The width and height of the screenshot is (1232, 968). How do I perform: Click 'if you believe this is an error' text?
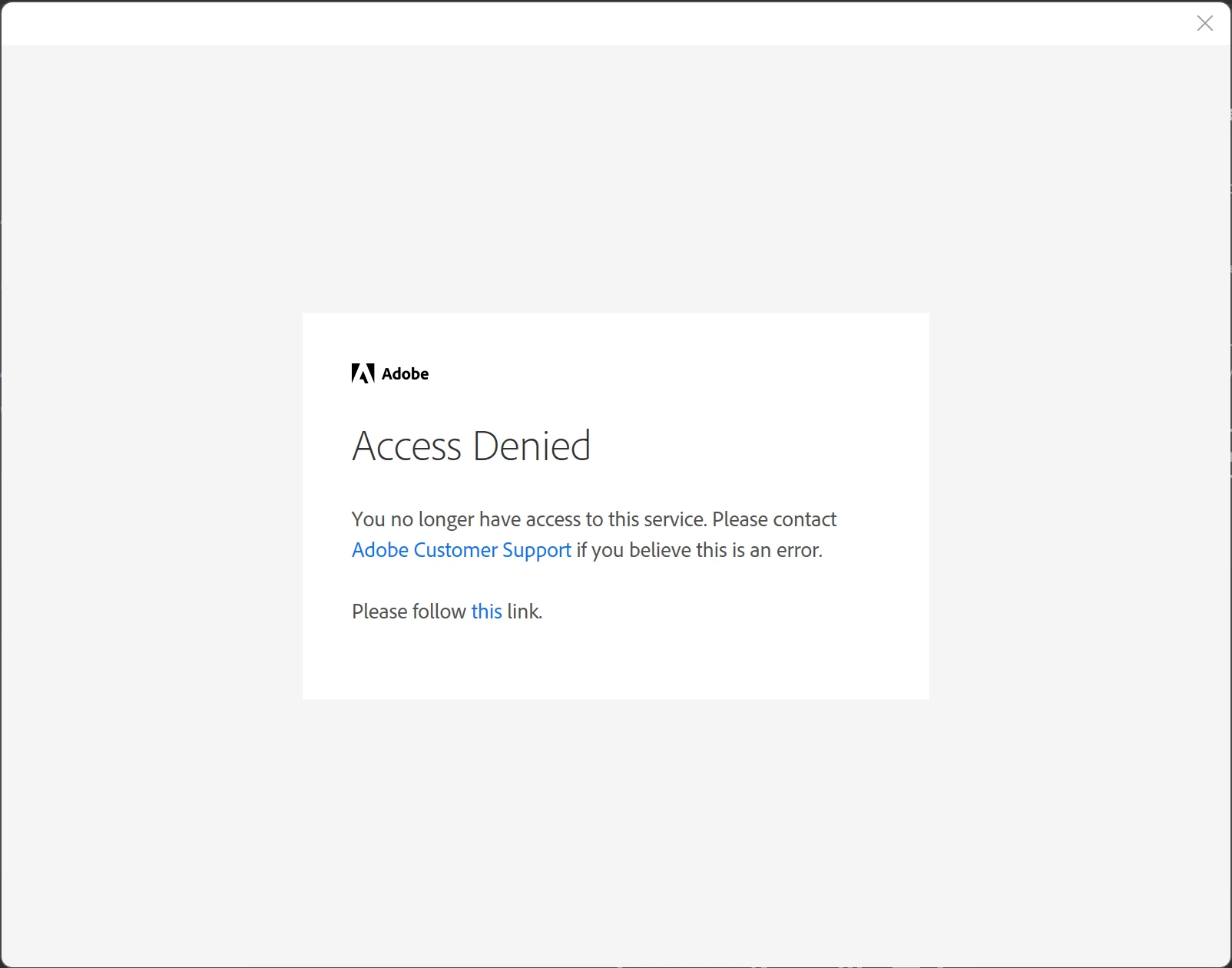click(699, 550)
